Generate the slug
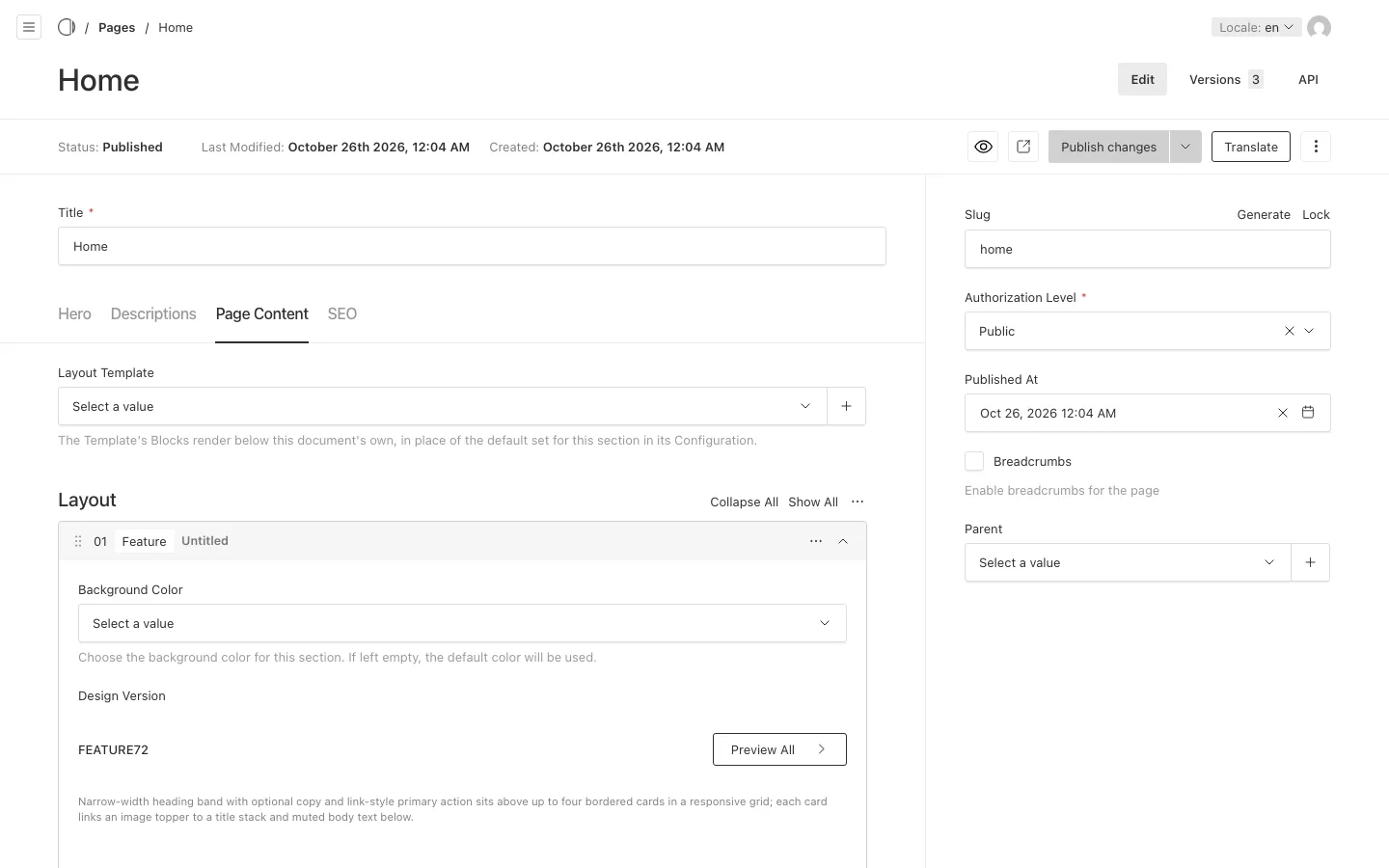Image resolution: width=1389 pixels, height=868 pixels. pyautogui.click(x=1264, y=214)
